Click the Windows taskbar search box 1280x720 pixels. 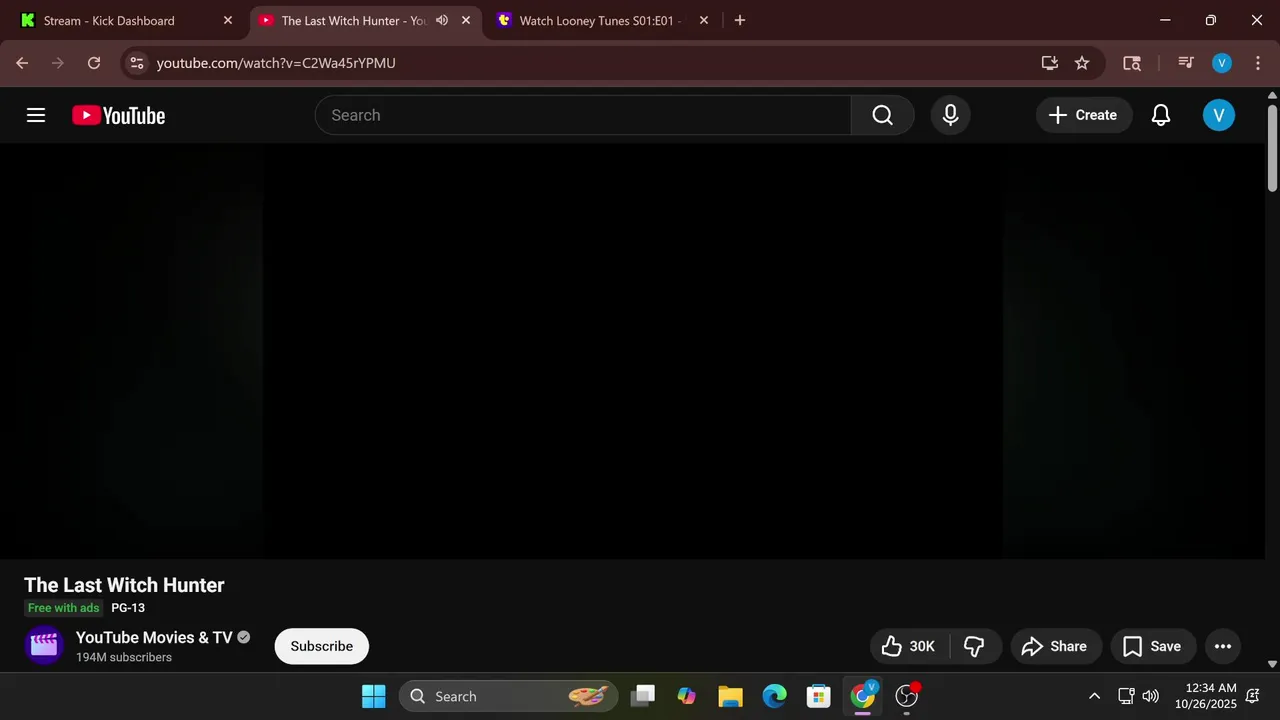pos(507,696)
